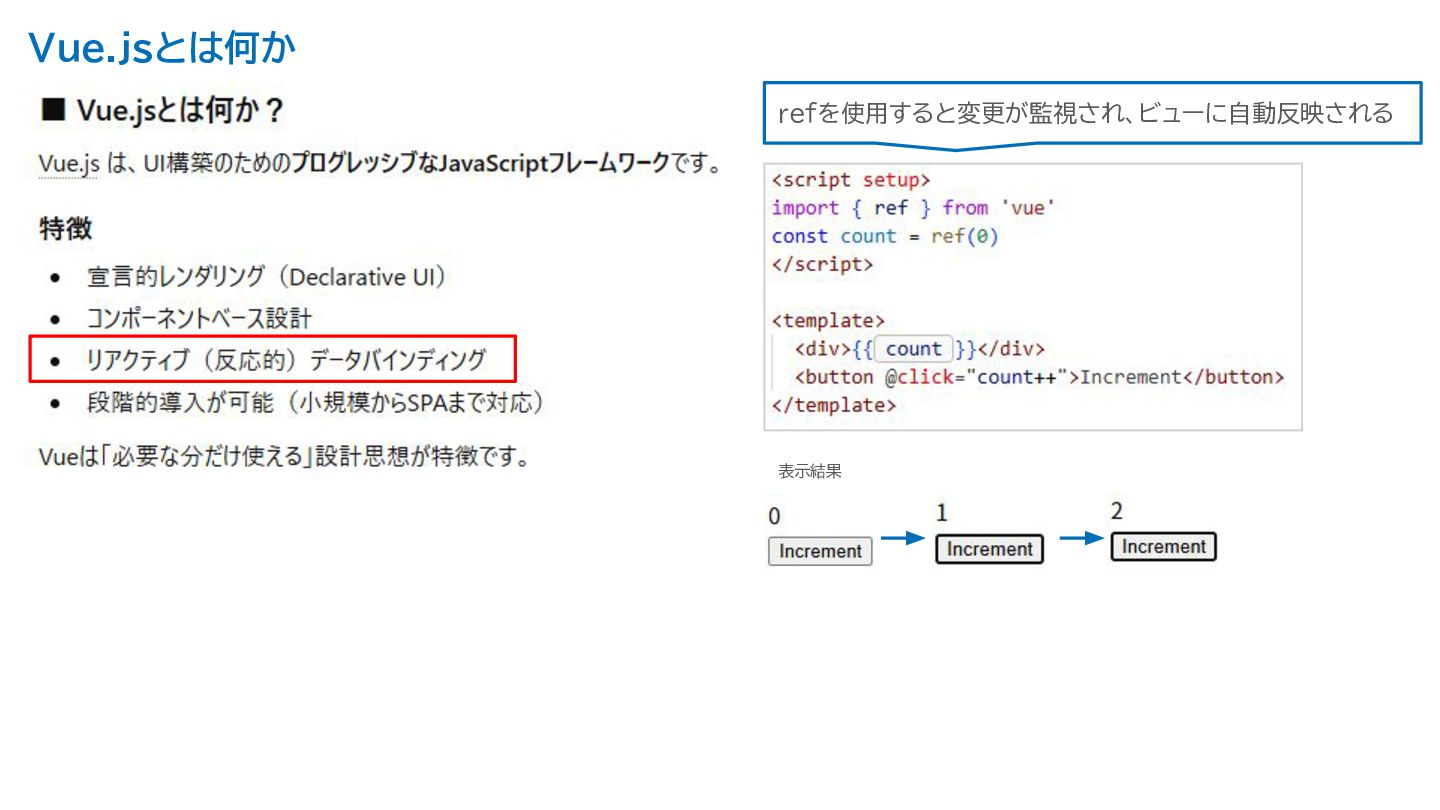Click bullet コンポーネントベース設計
This screenshot has width=1440, height=810.
click(199, 318)
